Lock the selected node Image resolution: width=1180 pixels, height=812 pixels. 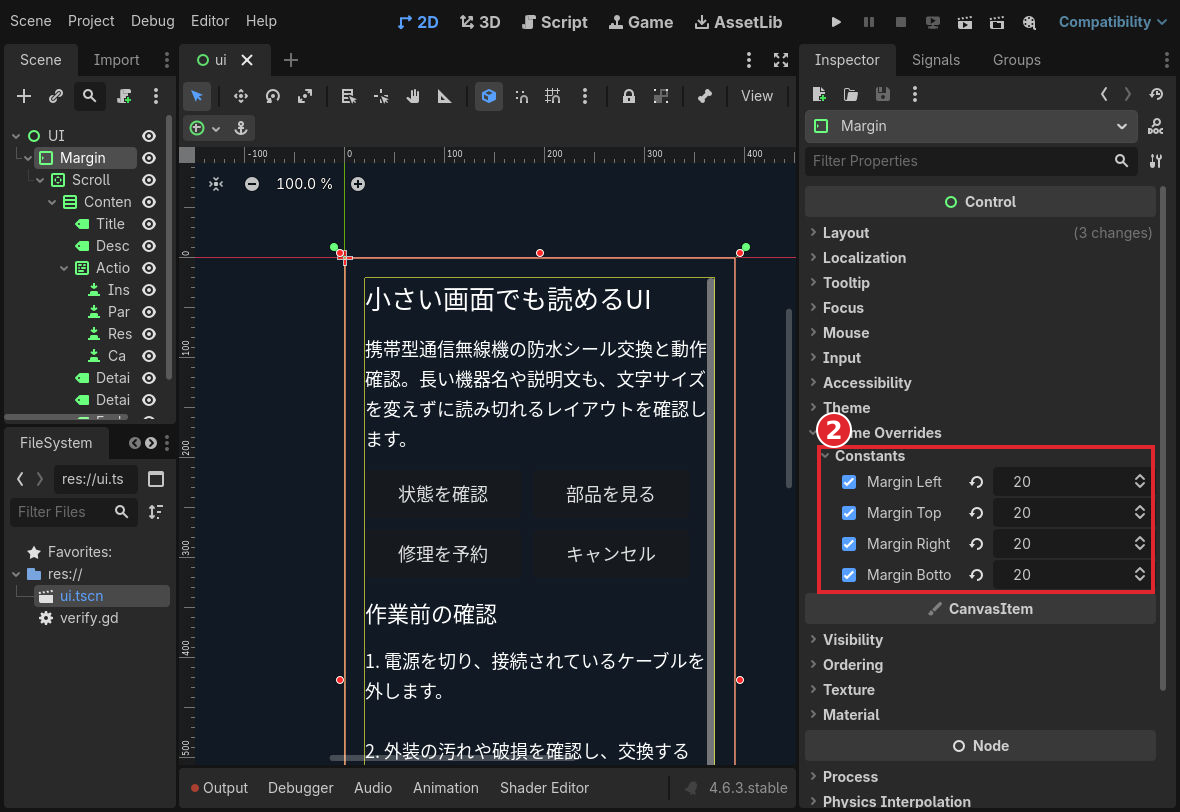pos(628,96)
